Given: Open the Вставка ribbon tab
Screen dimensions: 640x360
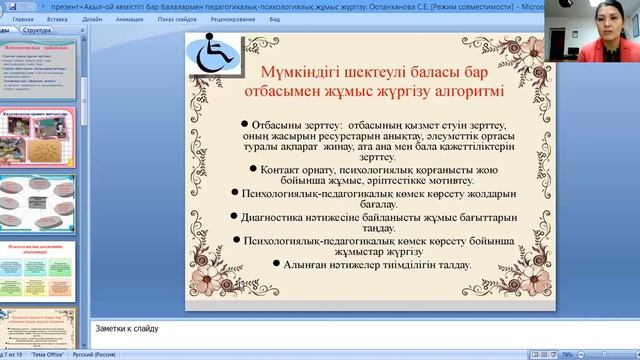Looking at the screenshot, I should click(57, 19).
